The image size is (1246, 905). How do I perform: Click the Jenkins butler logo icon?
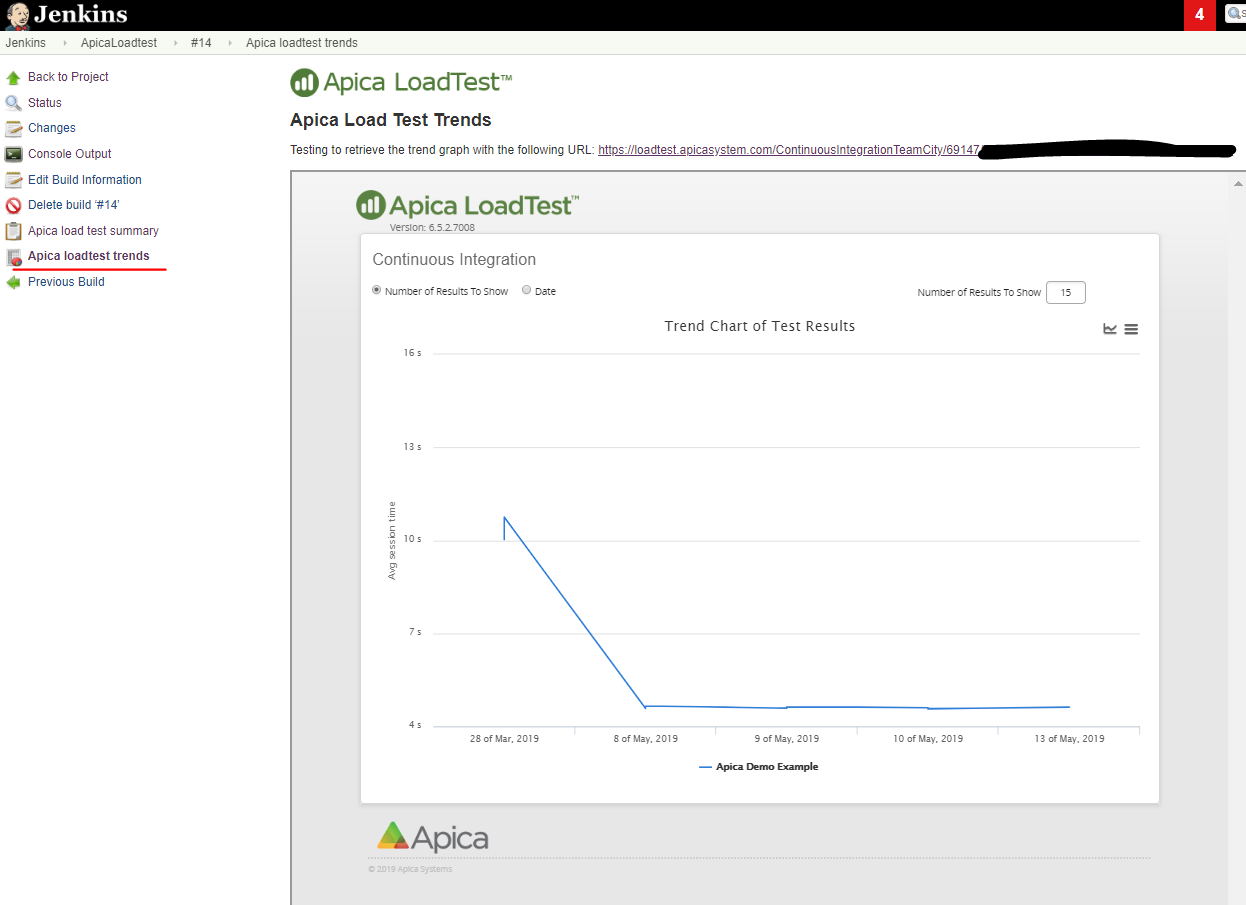pyautogui.click(x=17, y=15)
